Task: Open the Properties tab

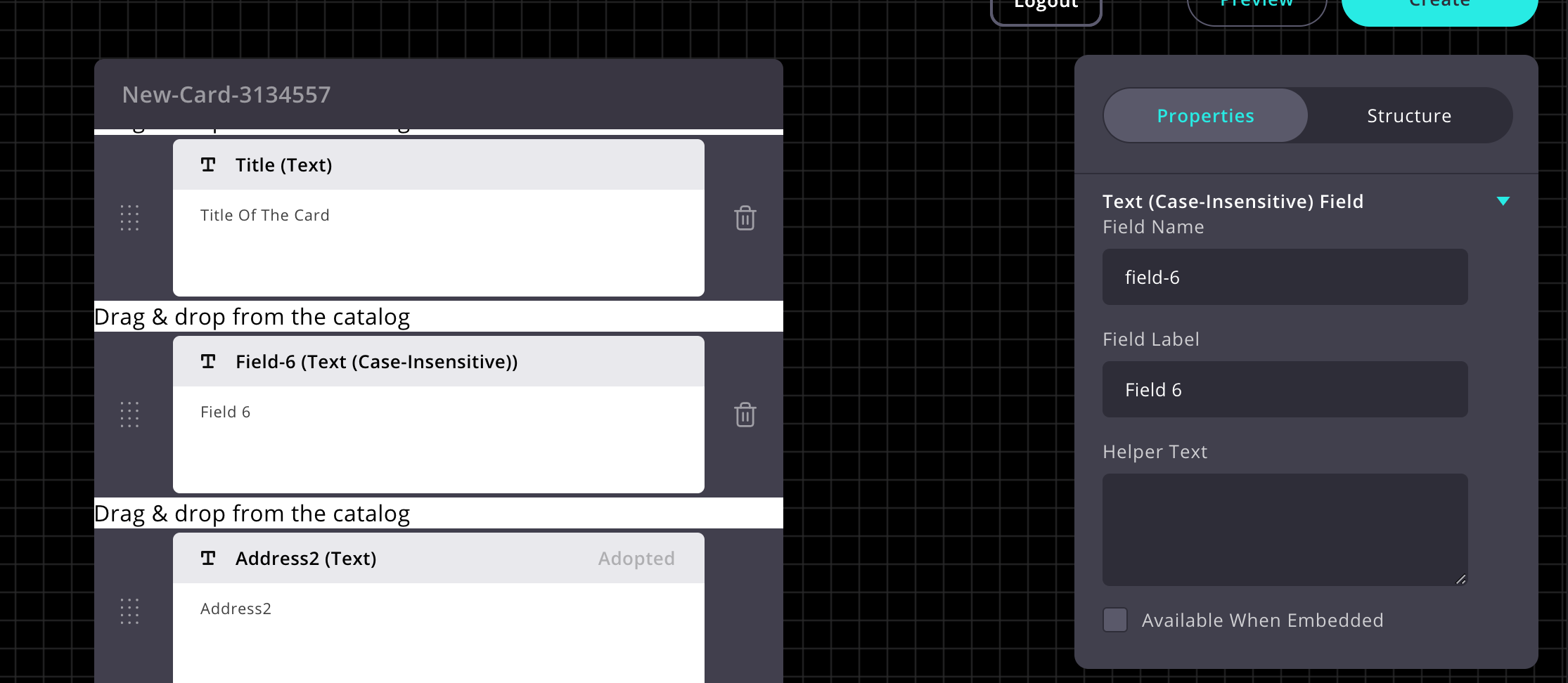Action: pyautogui.click(x=1205, y=115)
